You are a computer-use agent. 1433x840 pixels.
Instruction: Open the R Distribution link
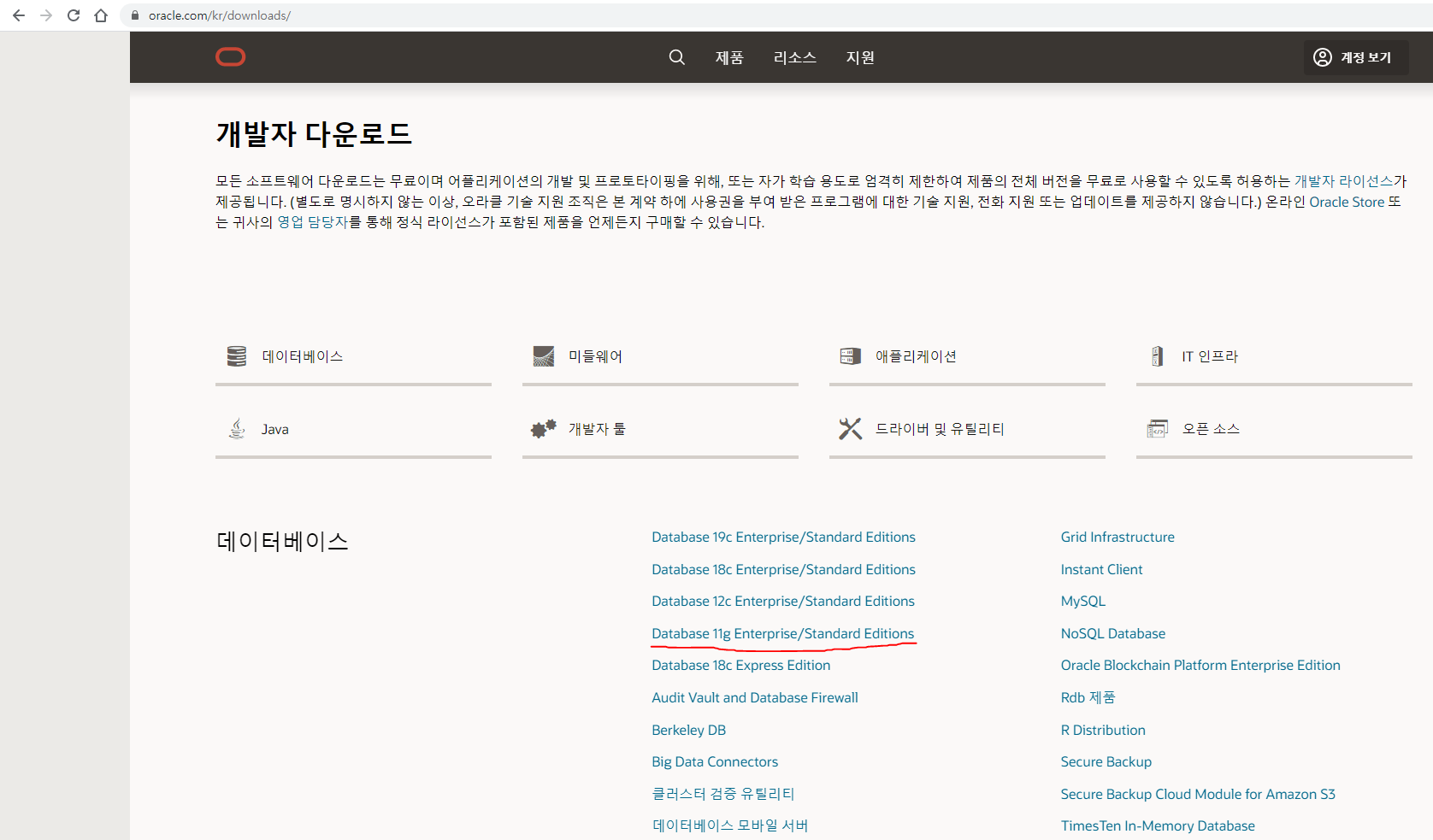1103,730
